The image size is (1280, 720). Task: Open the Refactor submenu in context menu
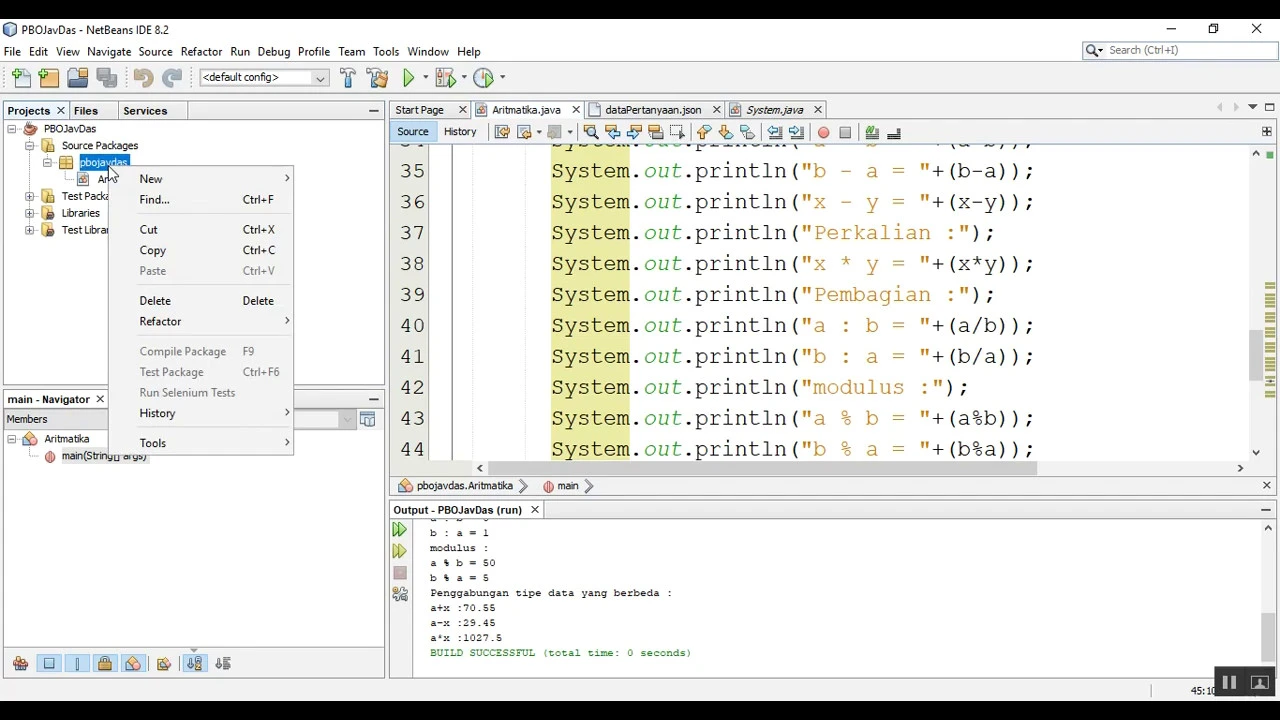[x=201, y=321]
